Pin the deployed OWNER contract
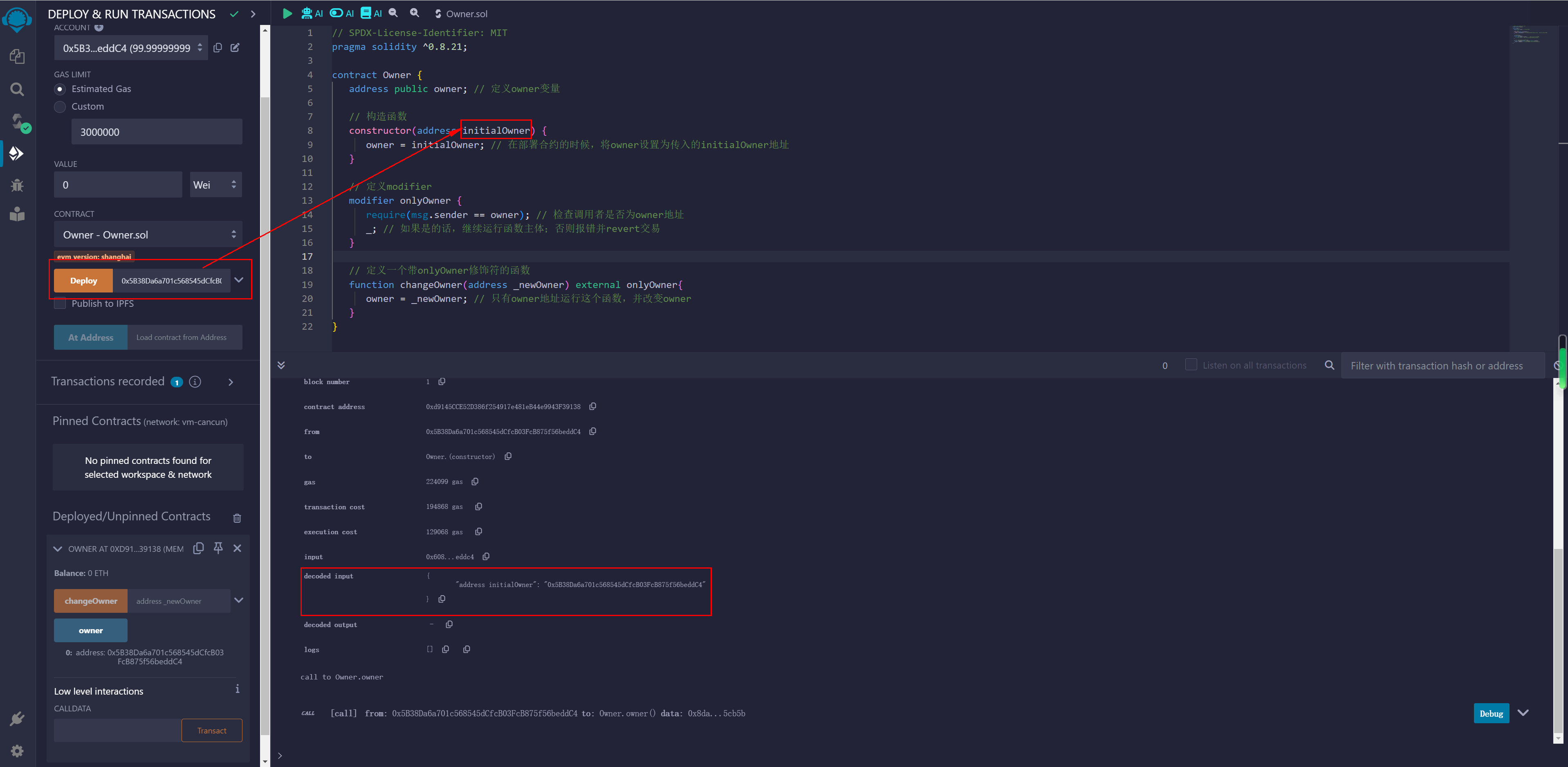 pyautogui.click(x=218, y=548)
